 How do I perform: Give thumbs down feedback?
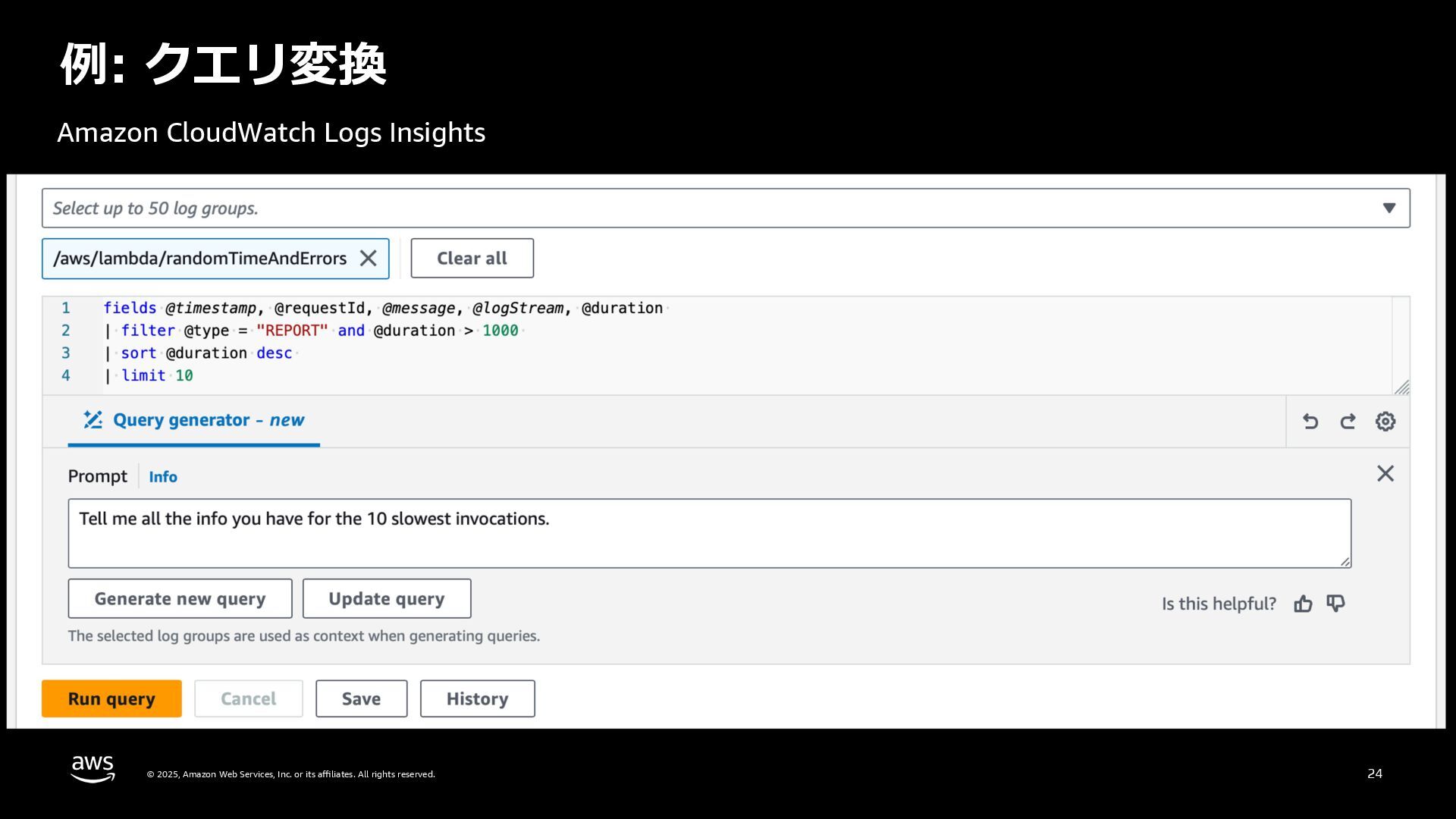(1335, 604)
